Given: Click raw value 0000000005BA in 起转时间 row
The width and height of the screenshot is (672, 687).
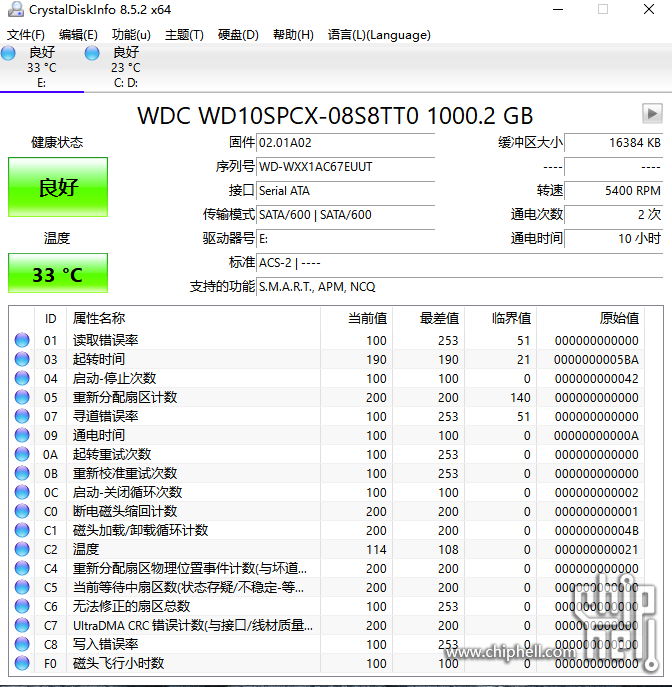Looking at the screenshot, I should pos(596,360).
